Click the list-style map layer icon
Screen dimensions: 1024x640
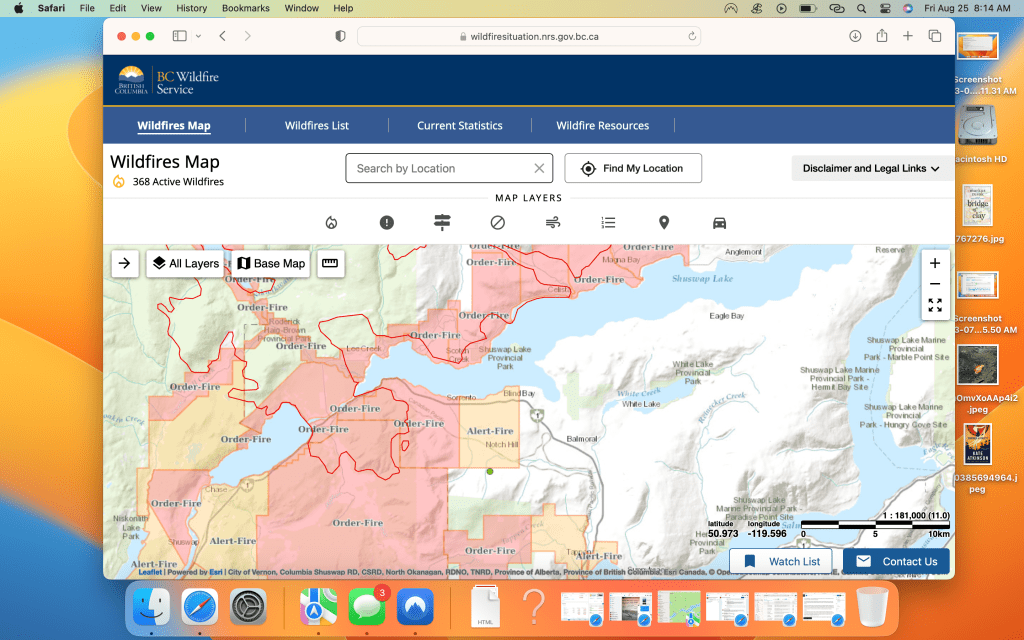[x=608, y=223]
